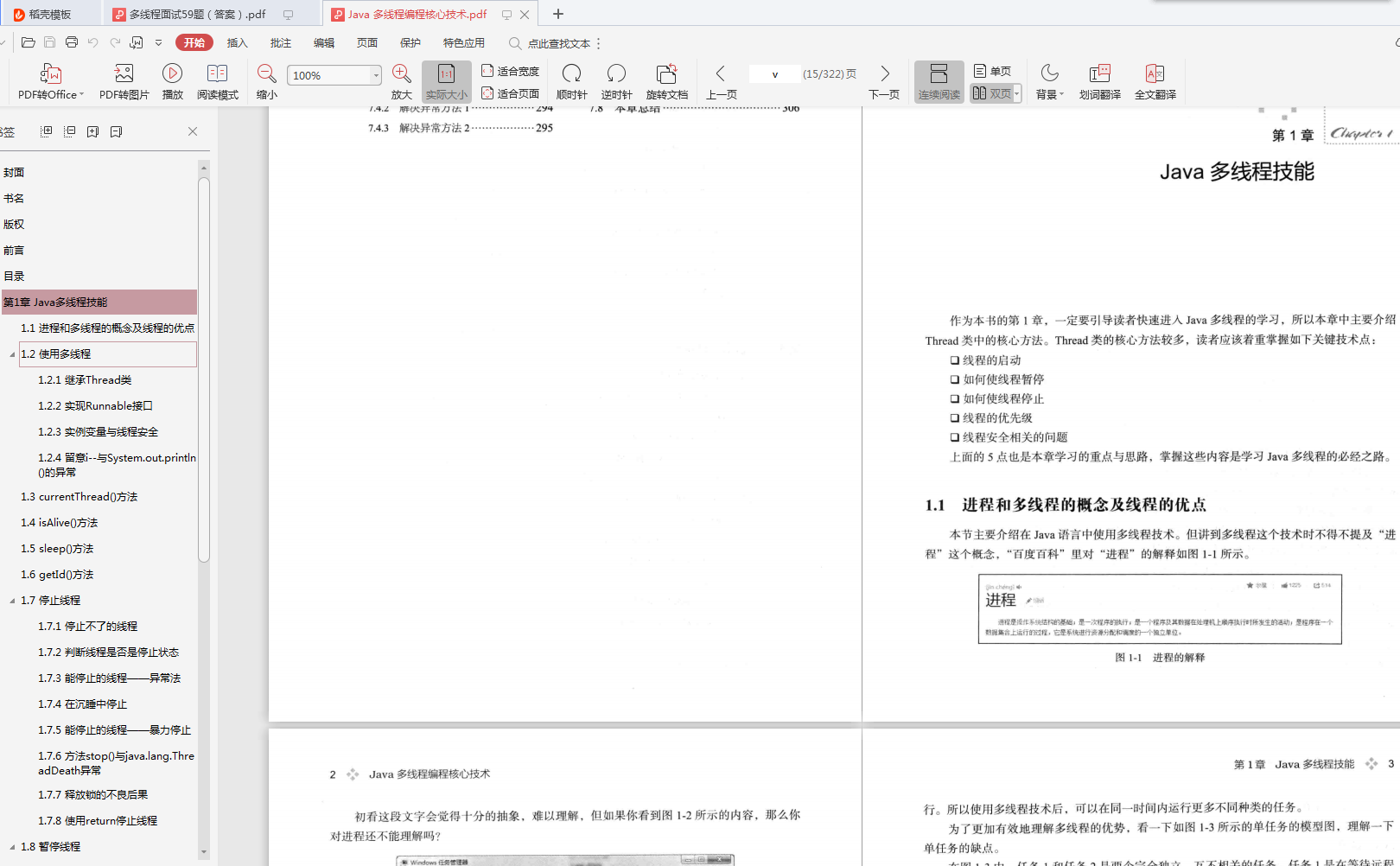Screen dimensions: 1400x866
Task: Open bookmark 目录
Action: (14, 277)
